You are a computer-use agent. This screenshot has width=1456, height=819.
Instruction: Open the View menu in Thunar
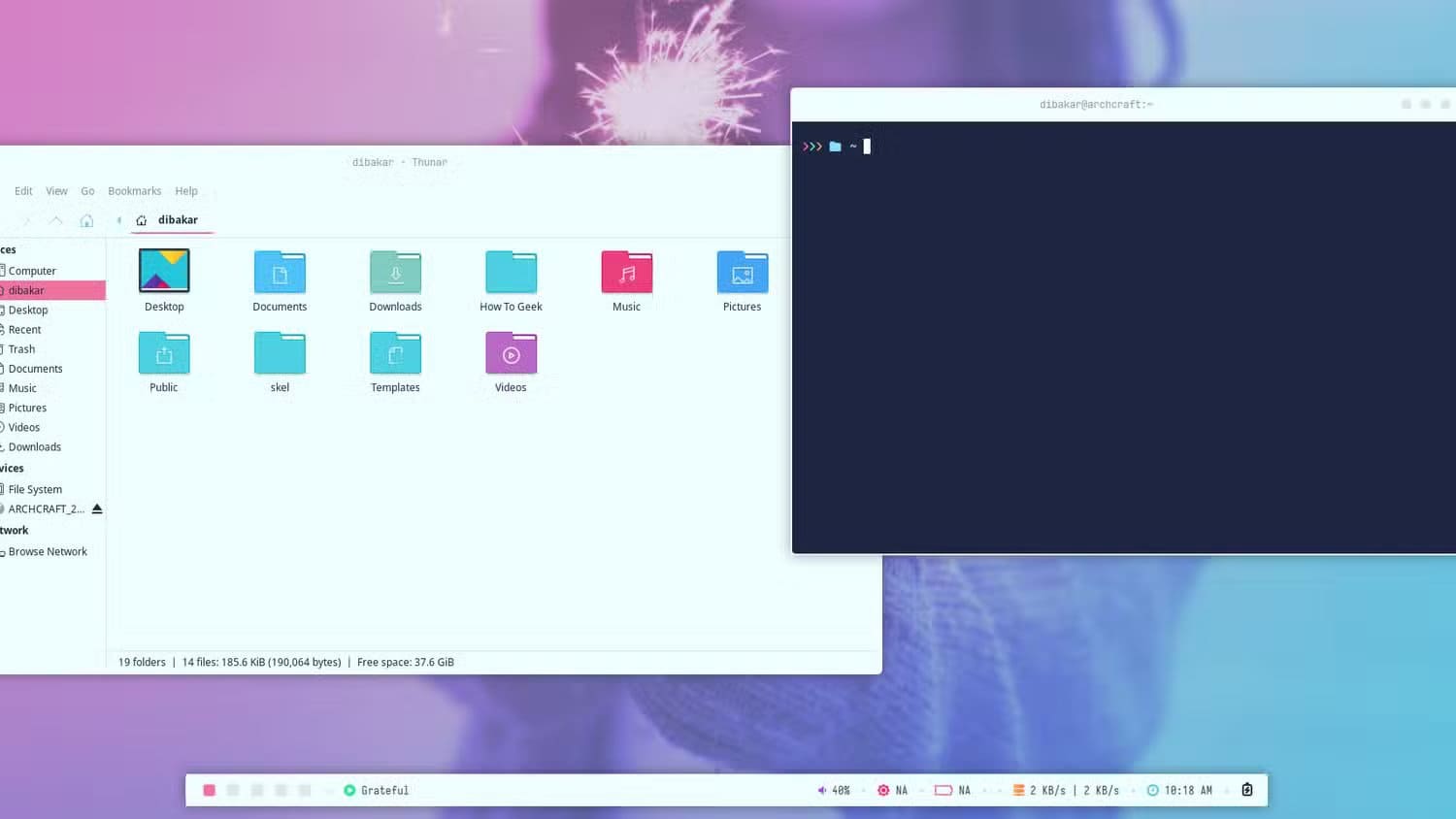(56, 191)
